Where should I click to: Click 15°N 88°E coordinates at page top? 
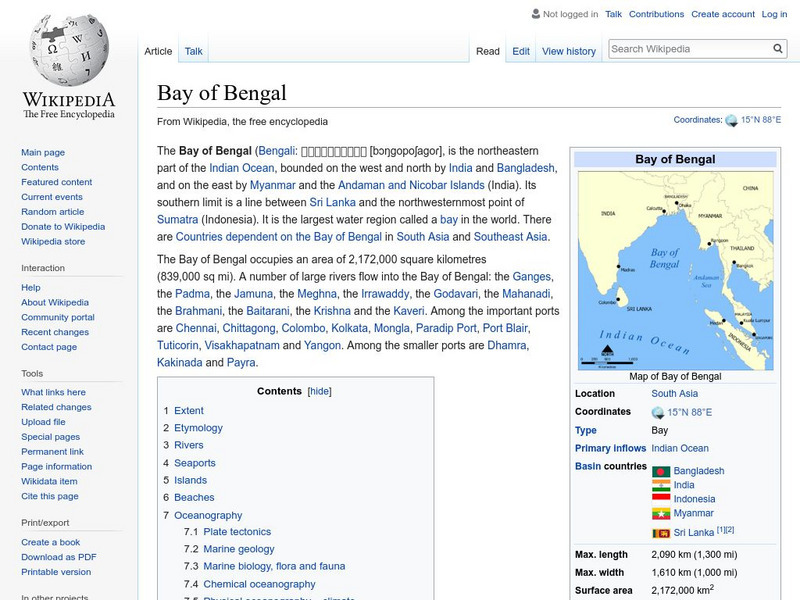coord(761,120)
